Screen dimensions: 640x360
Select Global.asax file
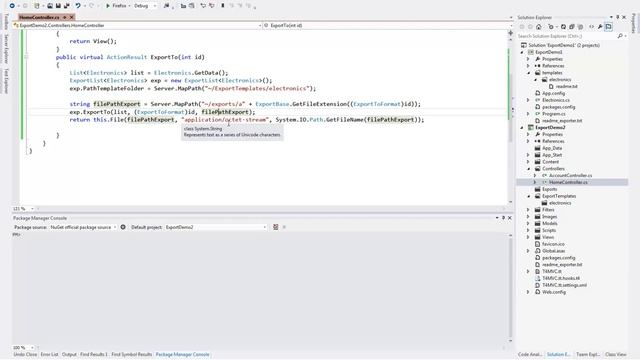[x=554, y=251]
